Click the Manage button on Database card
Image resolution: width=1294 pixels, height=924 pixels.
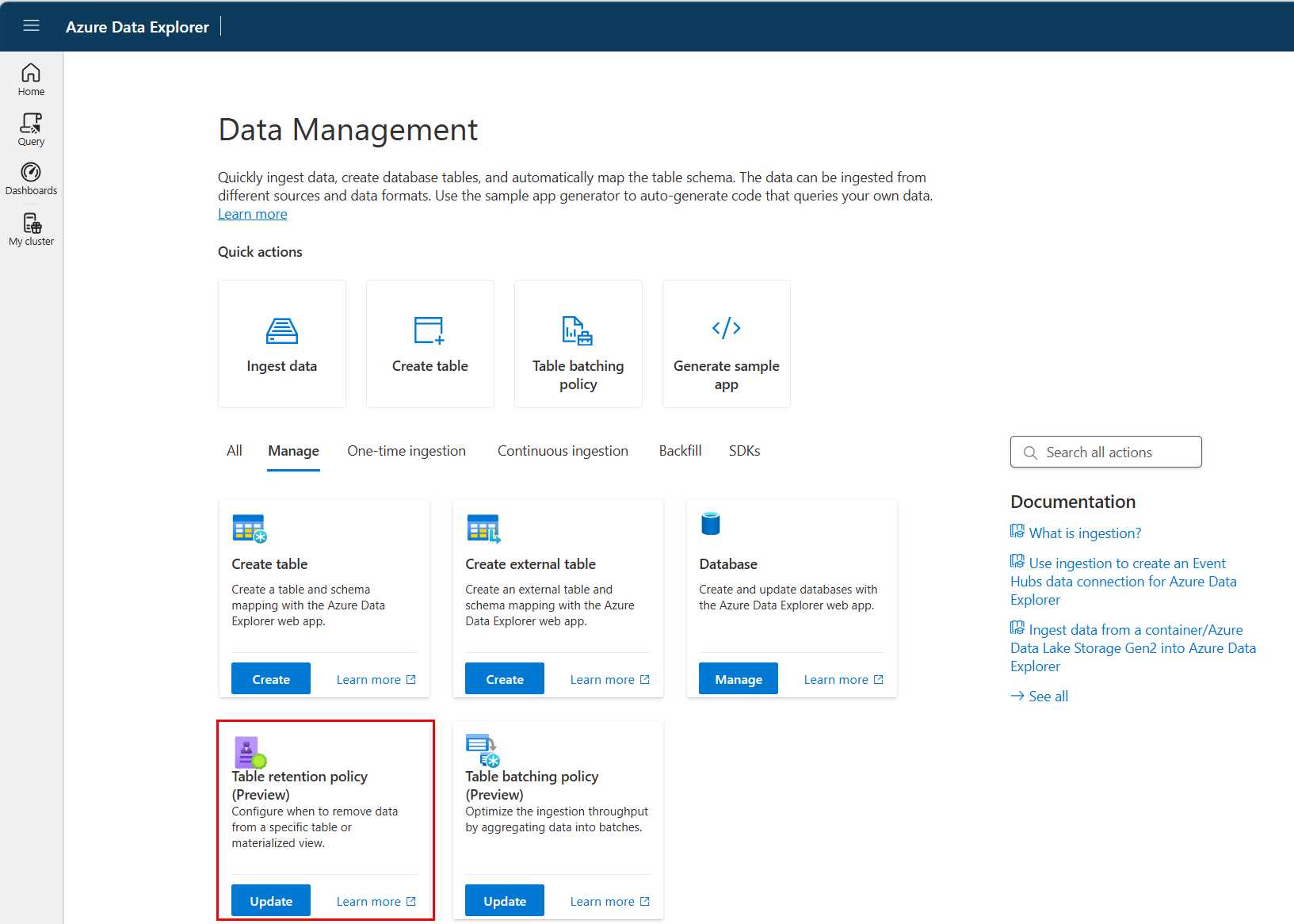coord(739,679)
